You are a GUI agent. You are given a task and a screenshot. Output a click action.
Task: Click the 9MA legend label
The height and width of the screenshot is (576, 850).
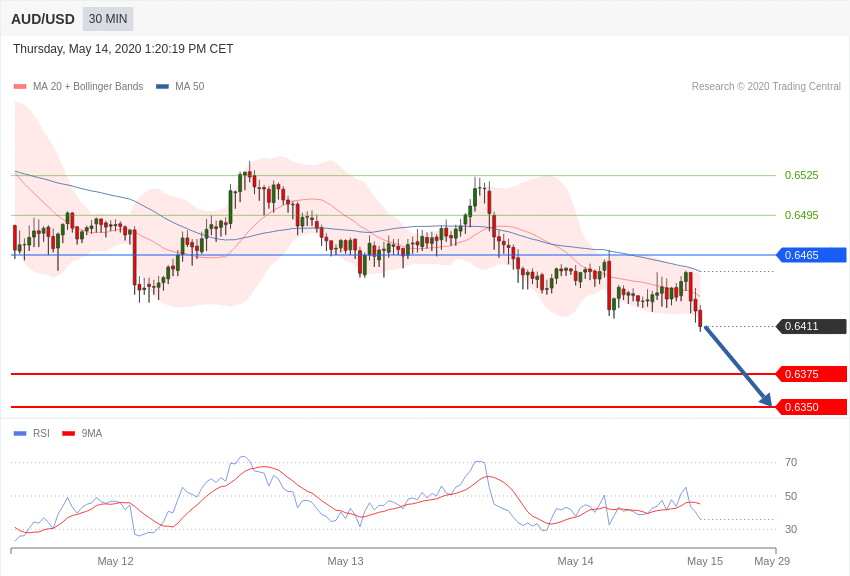[92, 433]
